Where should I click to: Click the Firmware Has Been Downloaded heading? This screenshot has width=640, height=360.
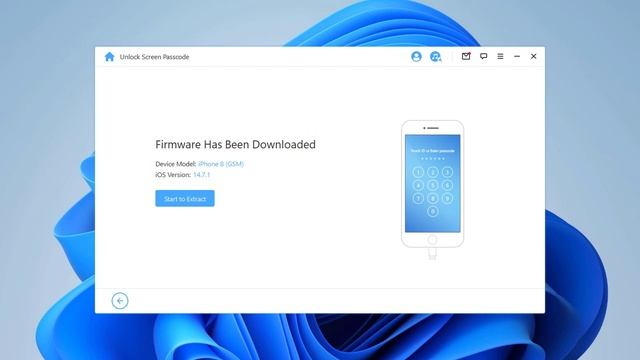coord(236,144)
